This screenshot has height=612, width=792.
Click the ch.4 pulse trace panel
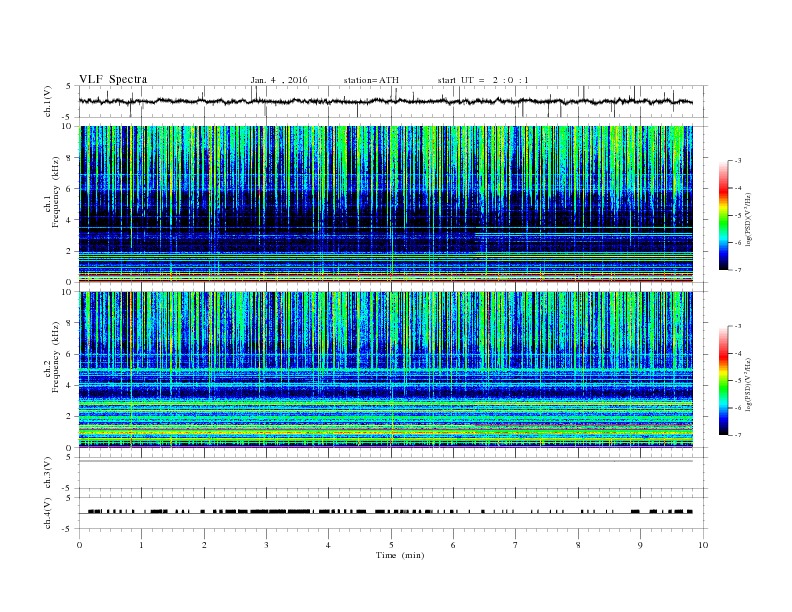(393, 513)
